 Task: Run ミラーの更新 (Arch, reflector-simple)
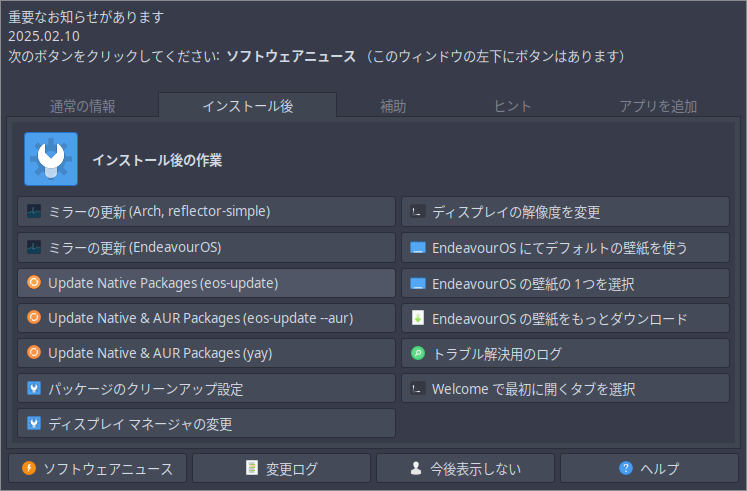tap(206, 211)
